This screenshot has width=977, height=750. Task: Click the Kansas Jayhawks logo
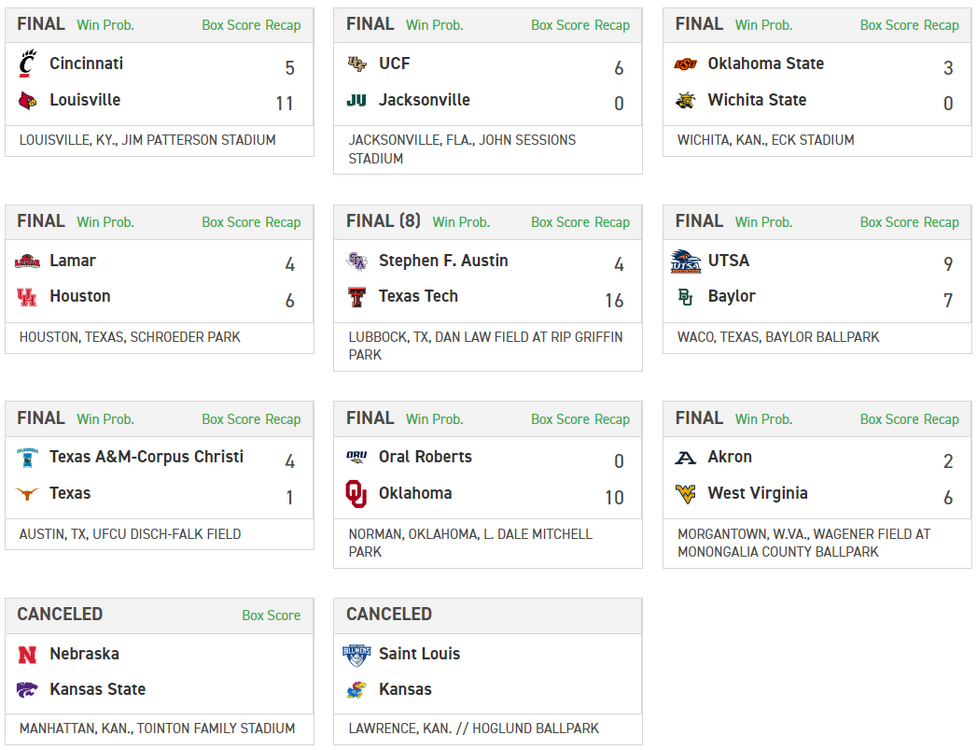[356, 690]
